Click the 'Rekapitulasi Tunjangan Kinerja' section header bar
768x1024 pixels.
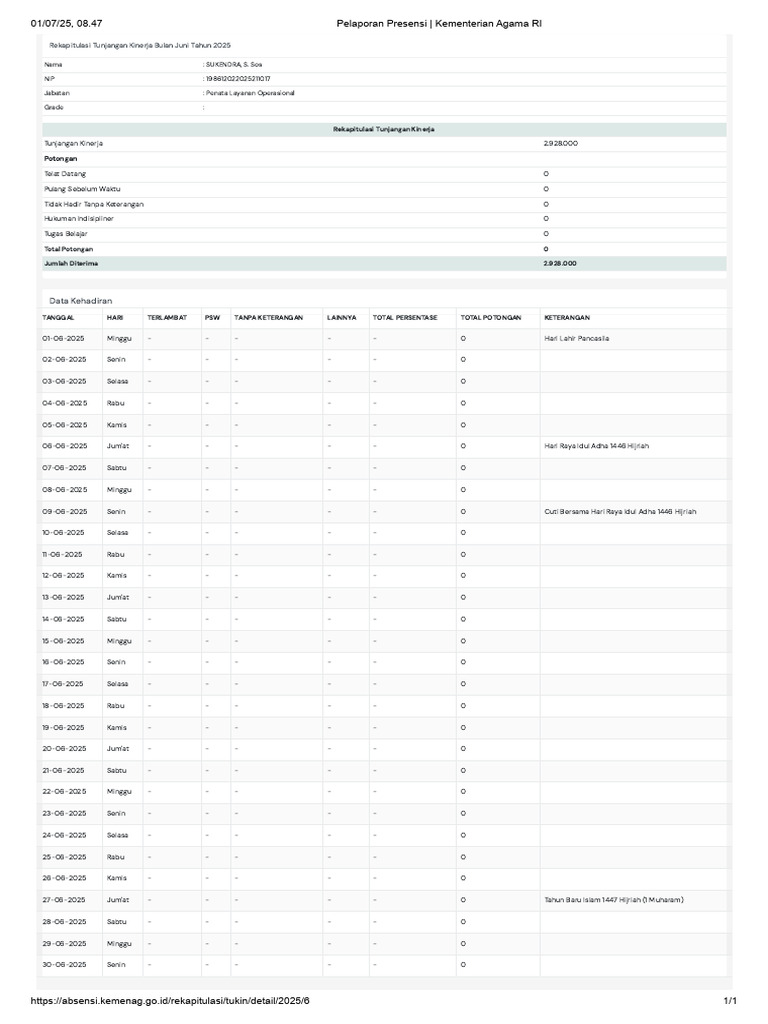(384, 129)
